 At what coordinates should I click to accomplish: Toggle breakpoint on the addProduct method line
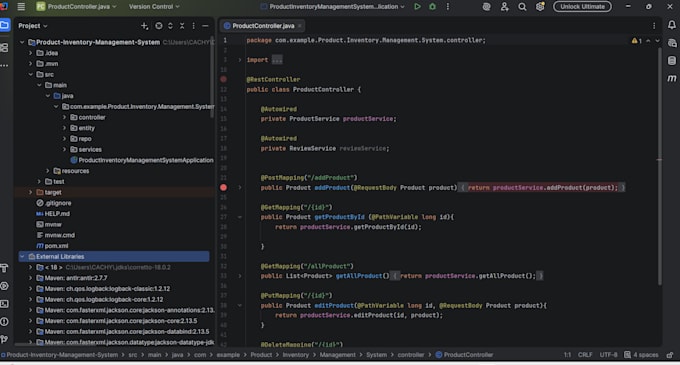[223, 187]
